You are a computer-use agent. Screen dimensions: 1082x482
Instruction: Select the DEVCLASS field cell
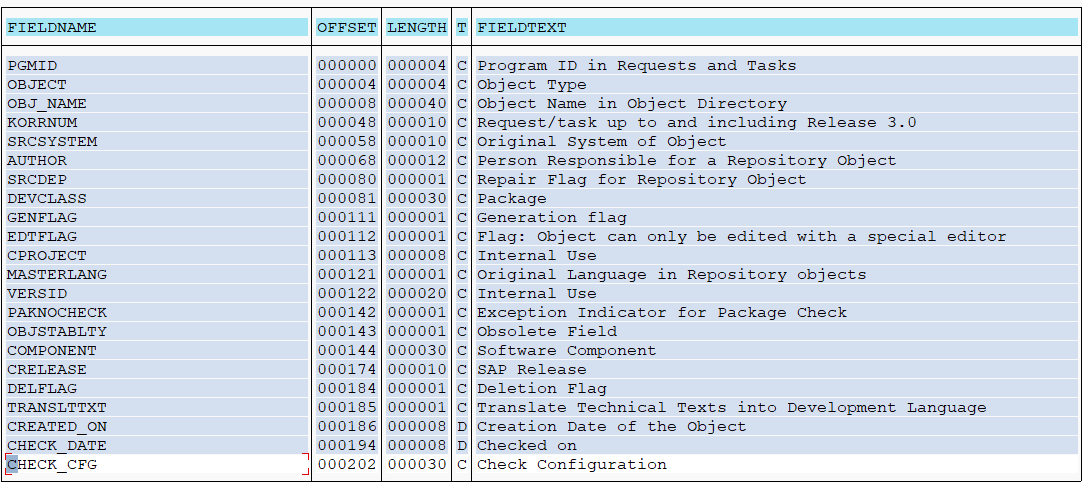[x=47, y=199]
